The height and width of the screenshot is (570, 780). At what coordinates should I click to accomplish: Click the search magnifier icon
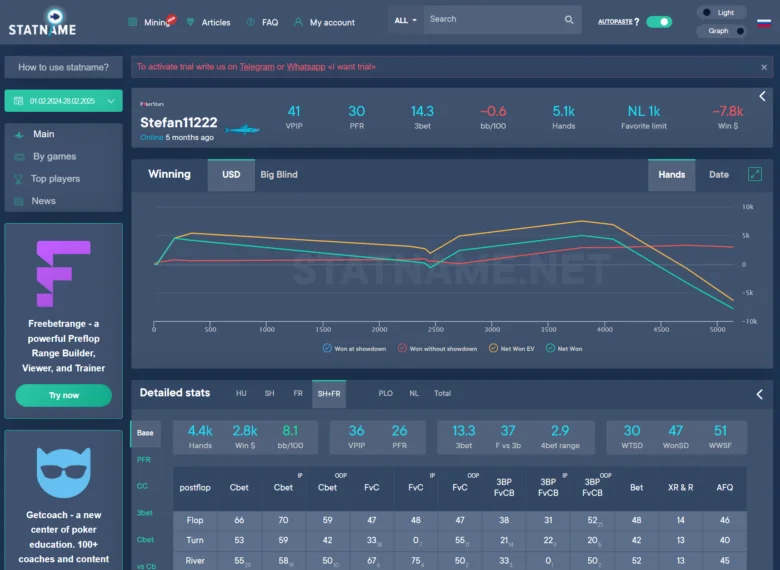click(569, 19)
